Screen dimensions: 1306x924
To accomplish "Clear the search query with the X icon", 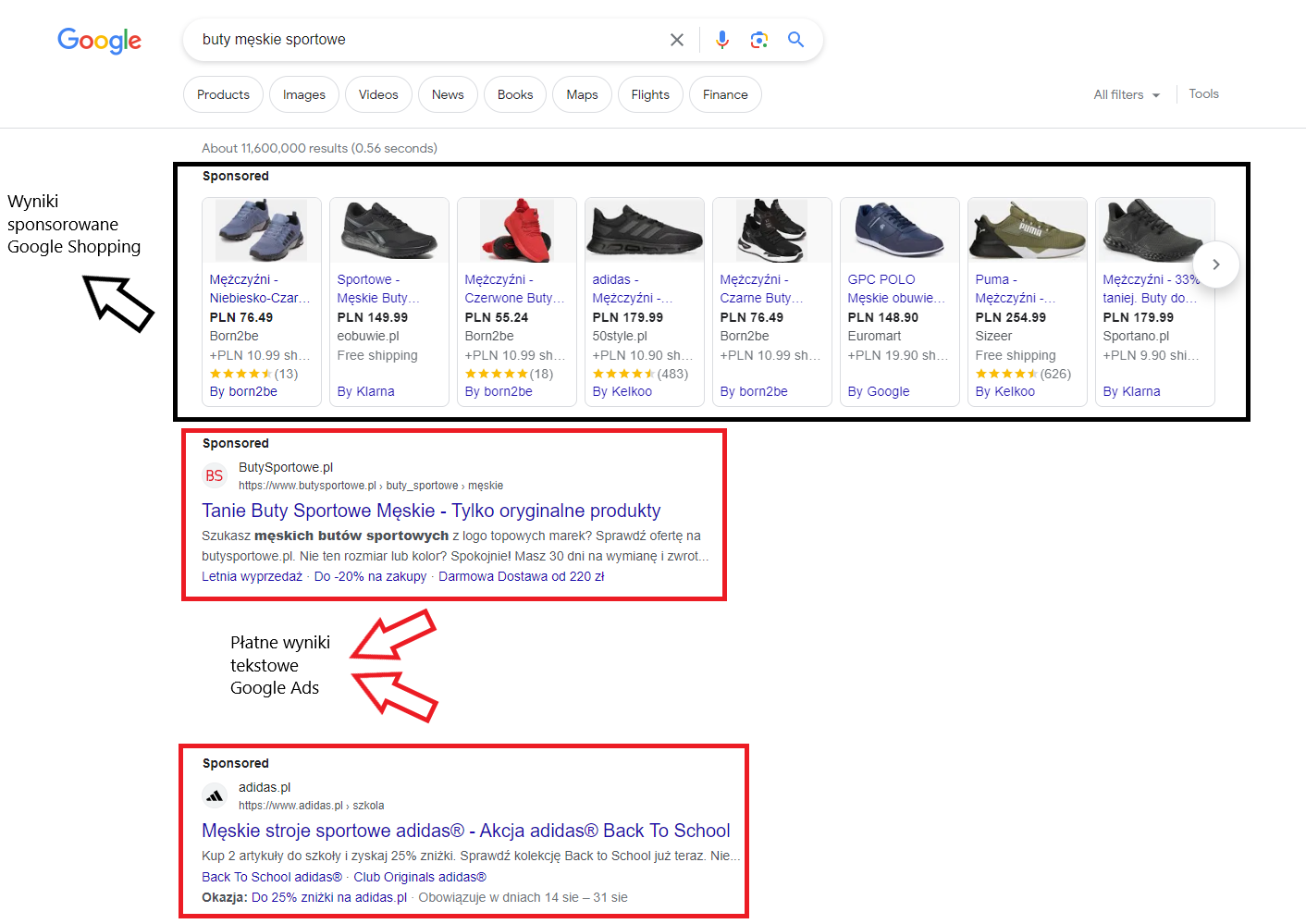I will (x=677, y=40).
